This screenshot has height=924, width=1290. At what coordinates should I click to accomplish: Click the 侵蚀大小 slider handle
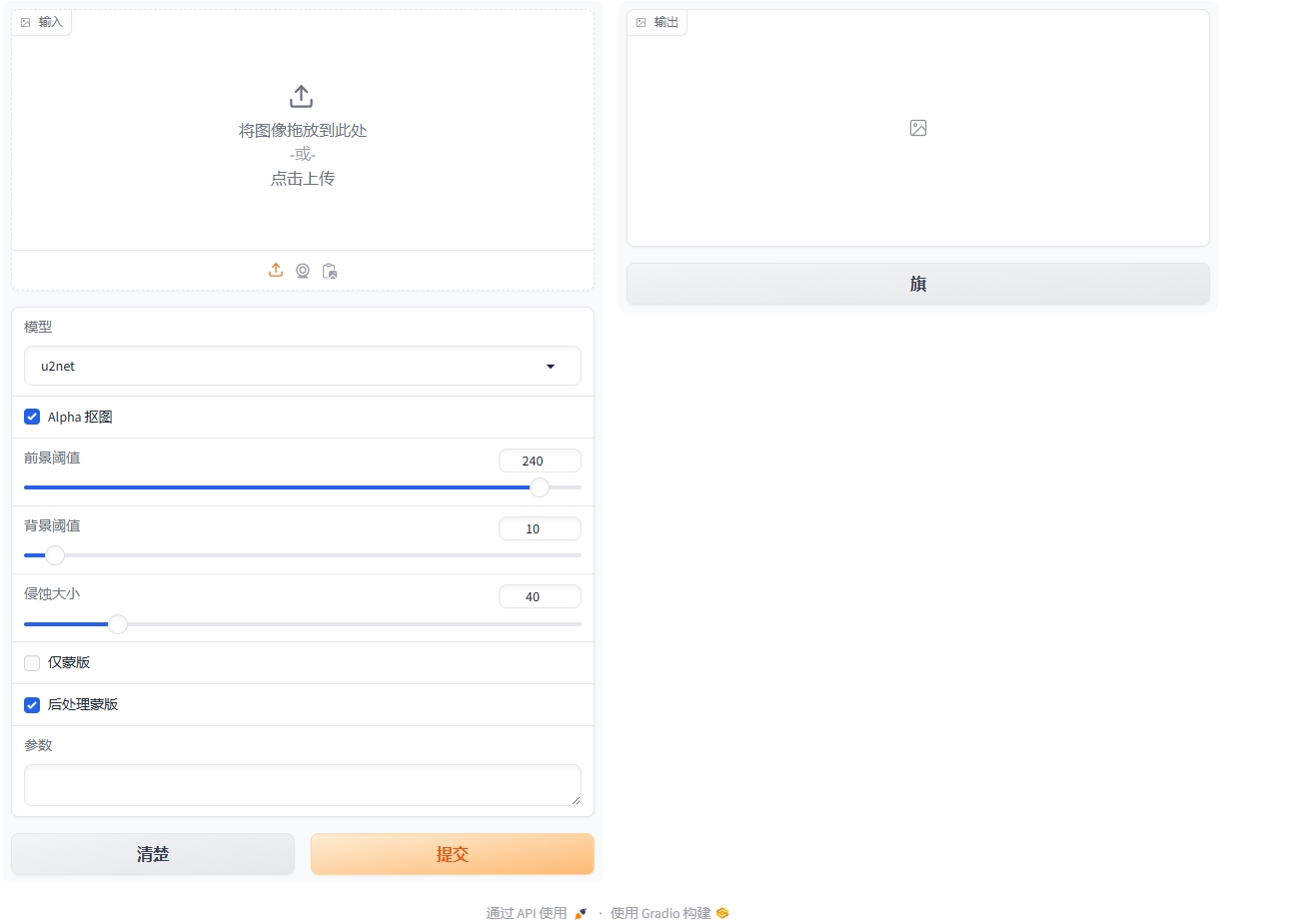[118, 624]
